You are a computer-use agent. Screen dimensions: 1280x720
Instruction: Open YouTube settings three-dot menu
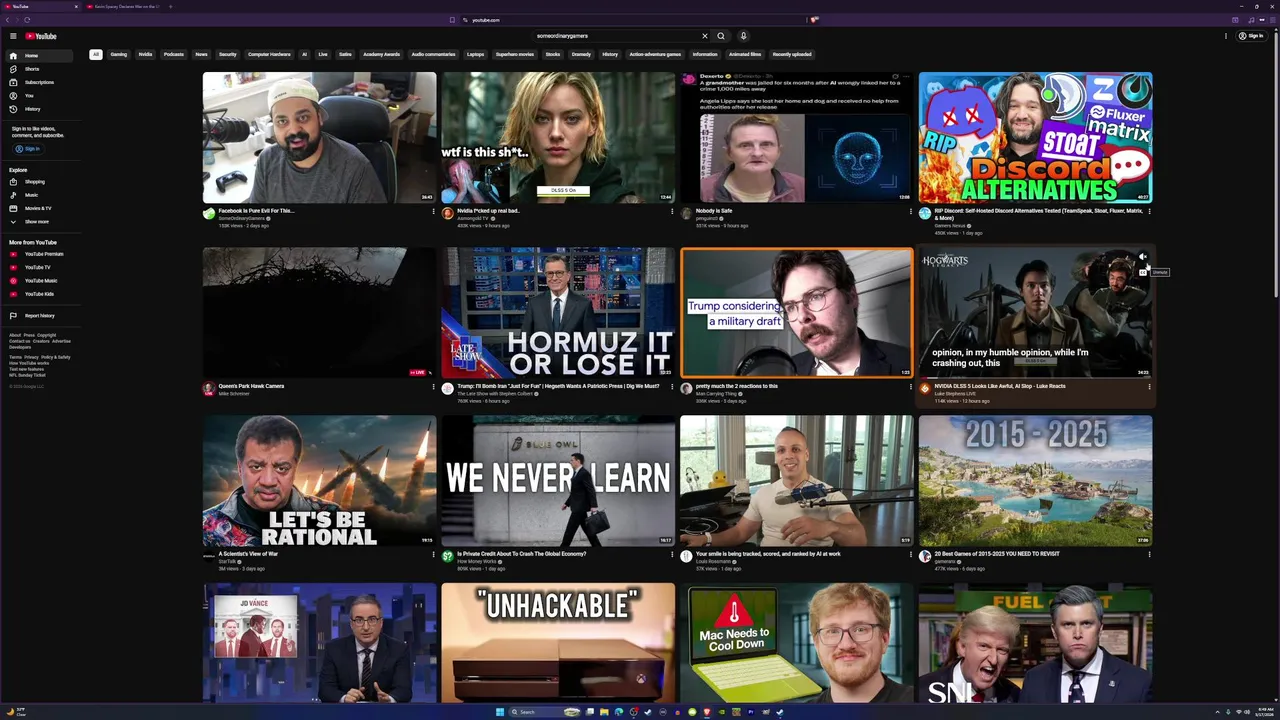(1226, 36)
